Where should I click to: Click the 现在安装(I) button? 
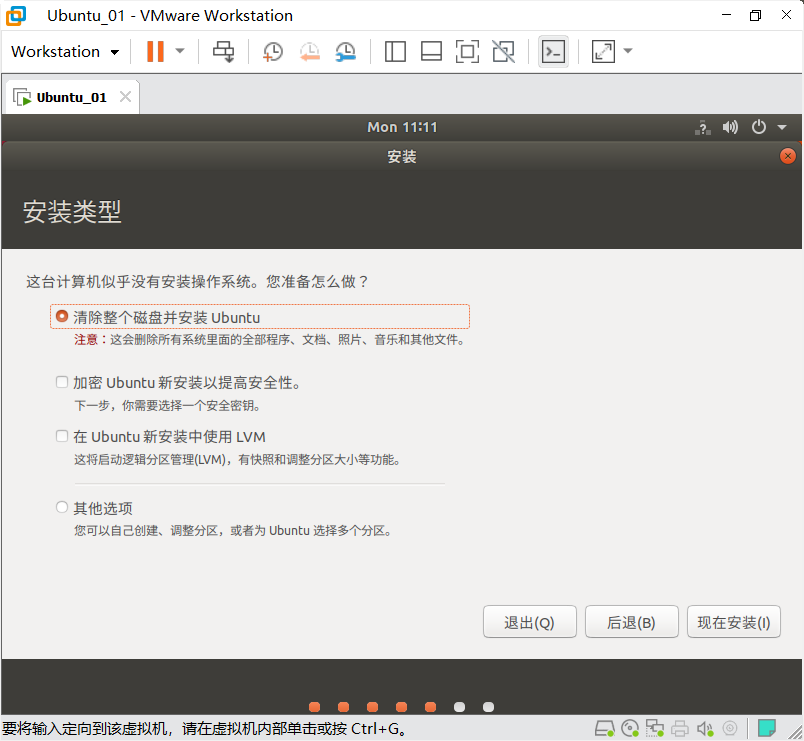pyautogui.click(x=734, y=622)
